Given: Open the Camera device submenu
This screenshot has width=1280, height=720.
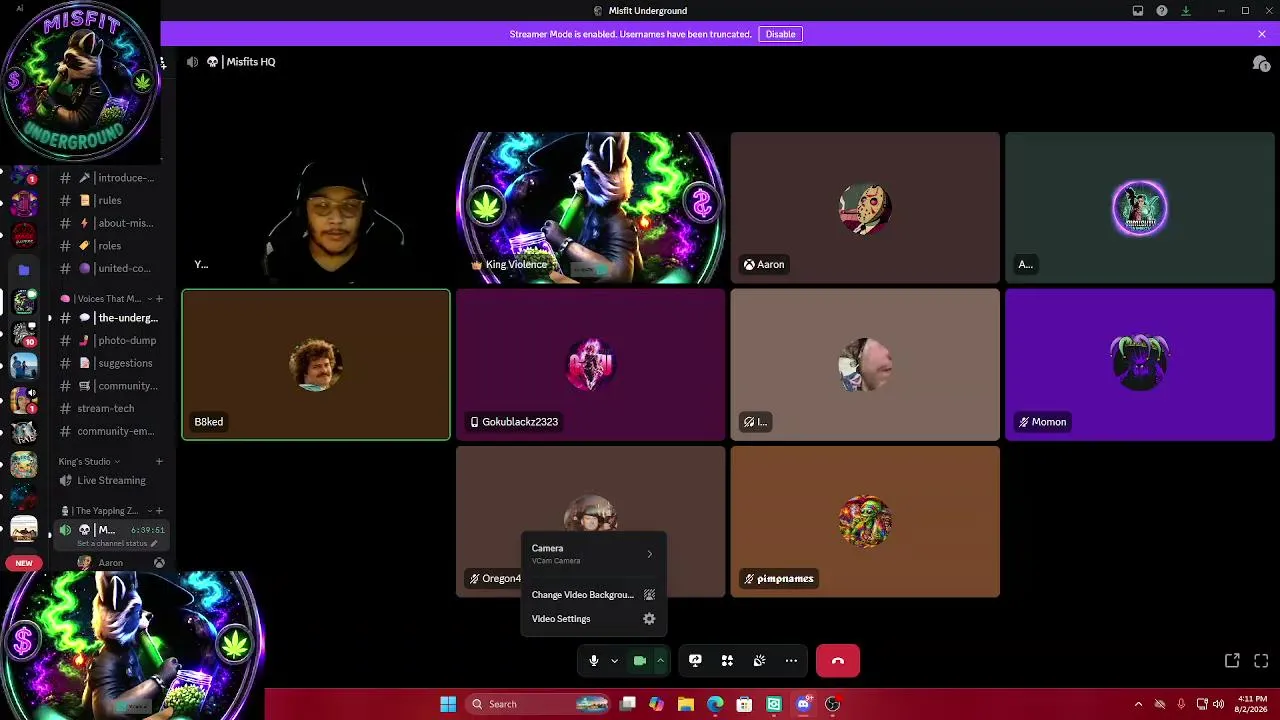Looking at the screenshot, I should (593, 553).
